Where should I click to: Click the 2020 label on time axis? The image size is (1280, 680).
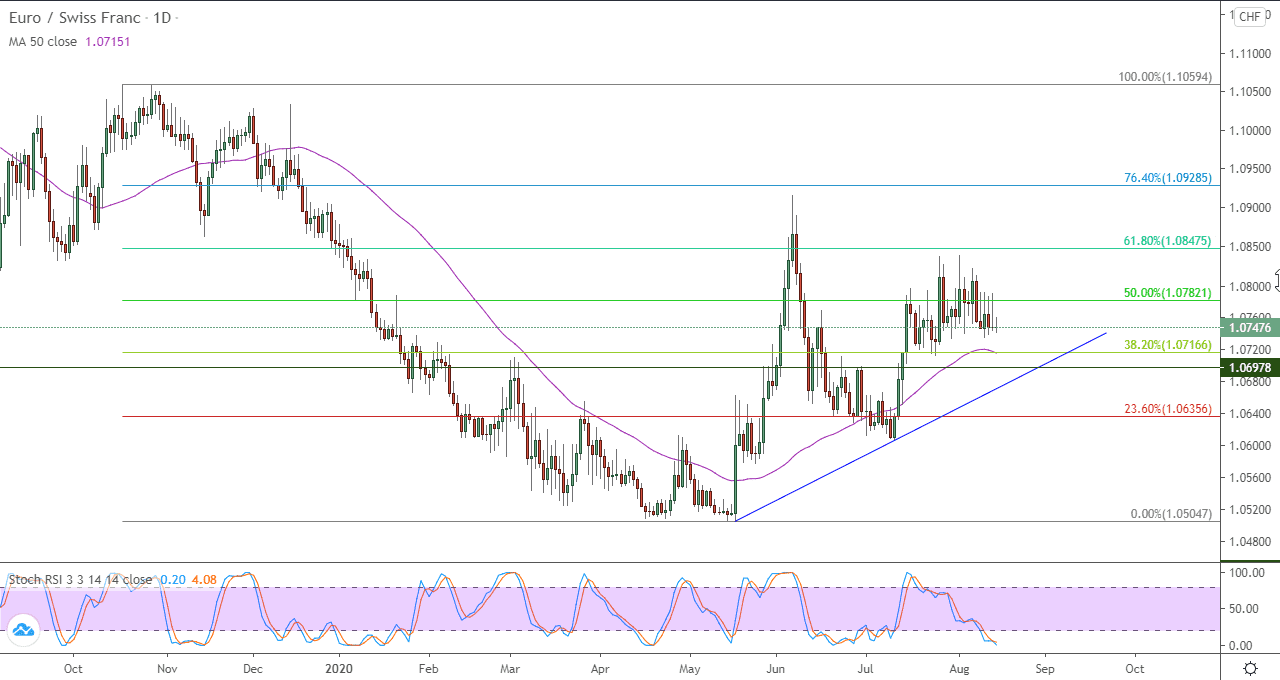coord(340,668)
